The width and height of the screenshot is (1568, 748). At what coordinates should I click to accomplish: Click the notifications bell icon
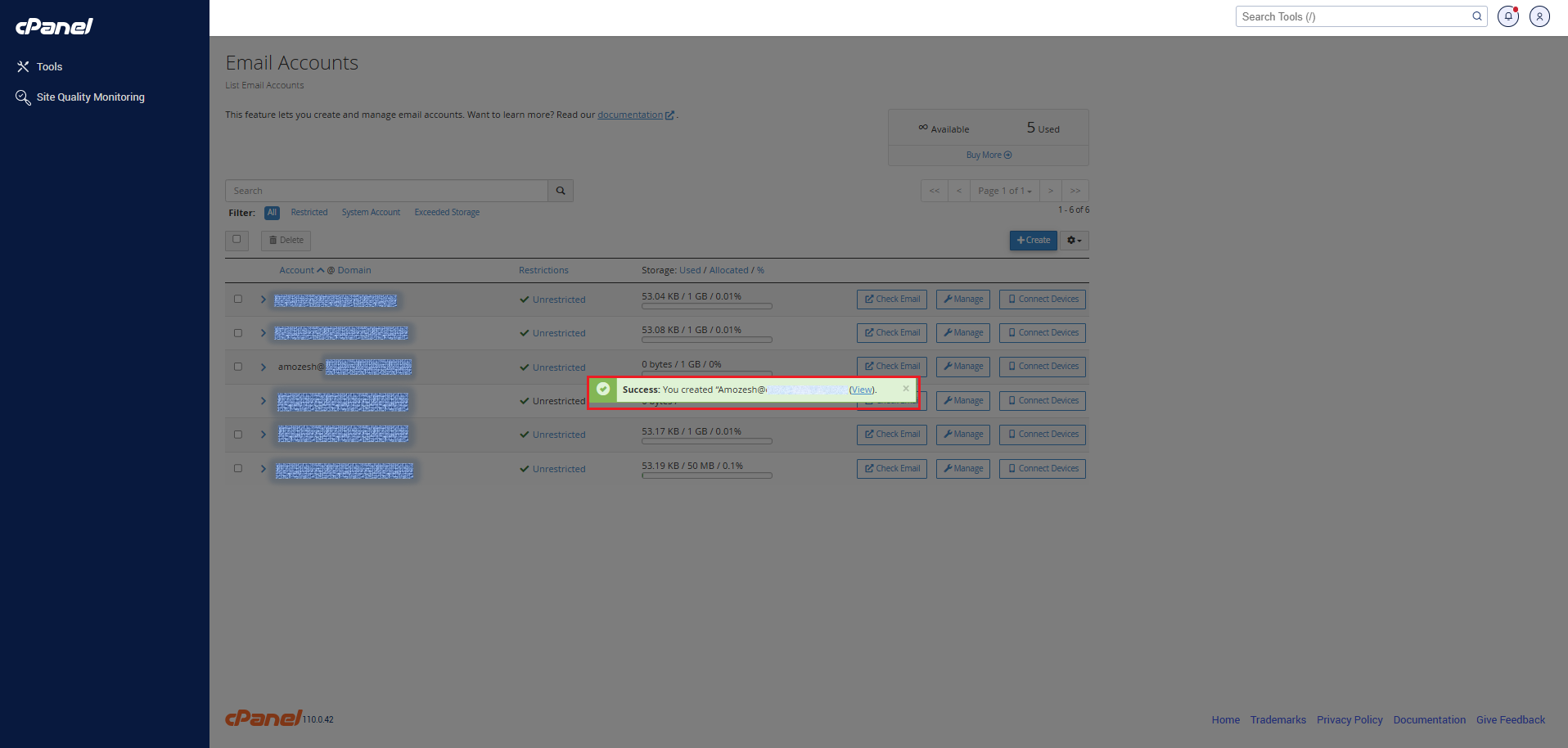click(x=1507, y=16)
